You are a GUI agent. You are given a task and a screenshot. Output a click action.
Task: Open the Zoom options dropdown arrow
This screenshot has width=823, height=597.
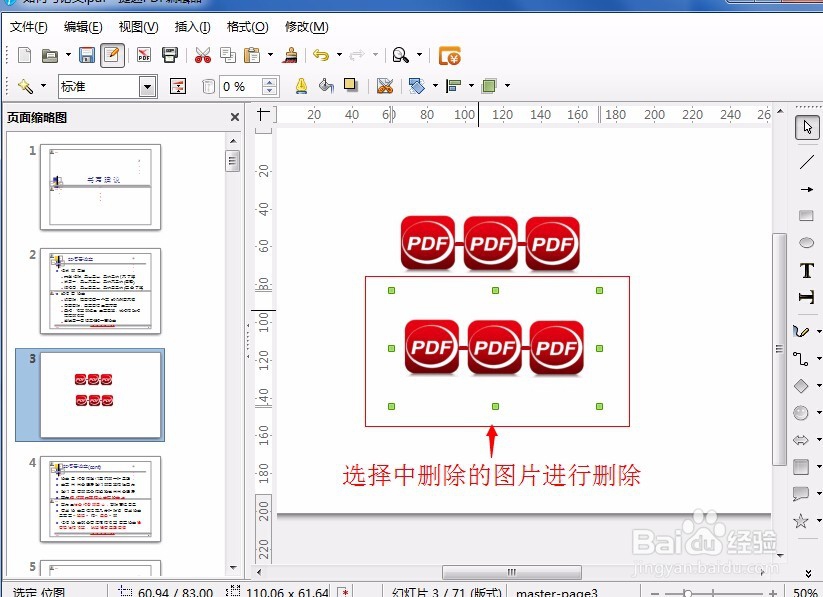(419, 54)
